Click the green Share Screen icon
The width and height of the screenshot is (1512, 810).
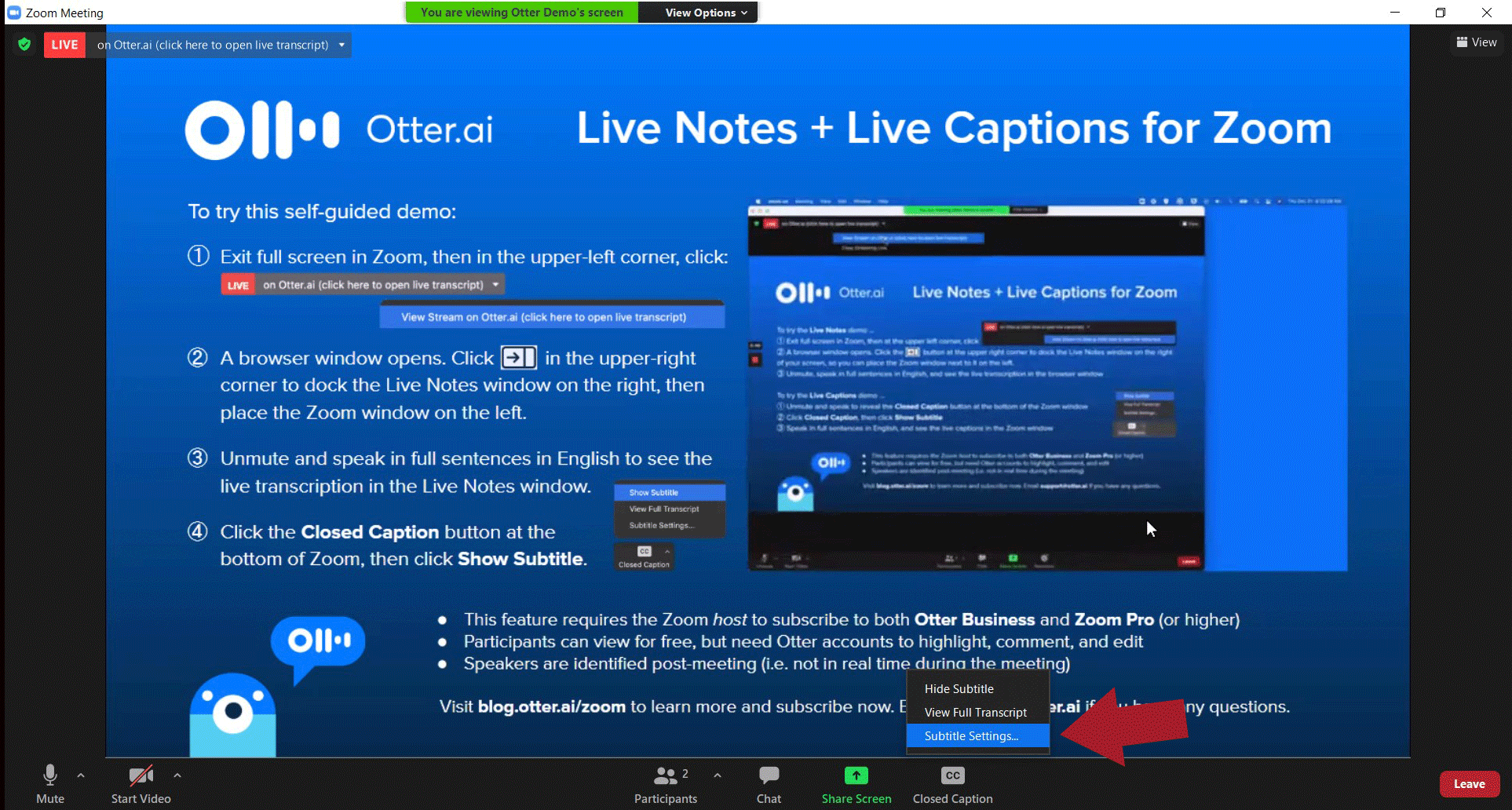point(856,775)
